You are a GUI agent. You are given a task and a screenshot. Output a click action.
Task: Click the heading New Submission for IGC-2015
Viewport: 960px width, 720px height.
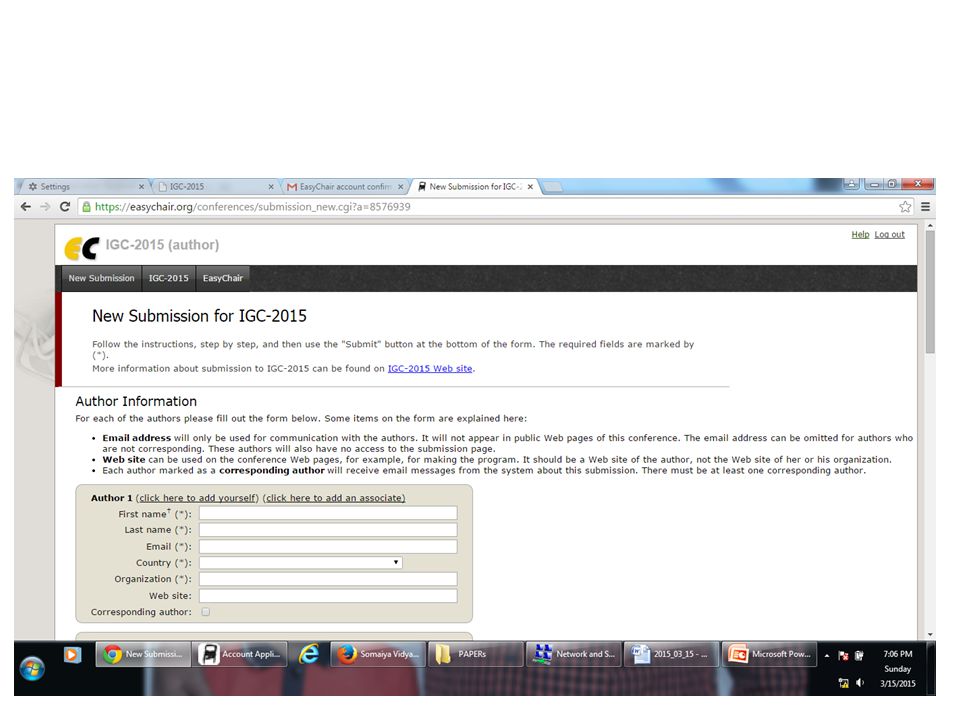click(x=200, y=316)
